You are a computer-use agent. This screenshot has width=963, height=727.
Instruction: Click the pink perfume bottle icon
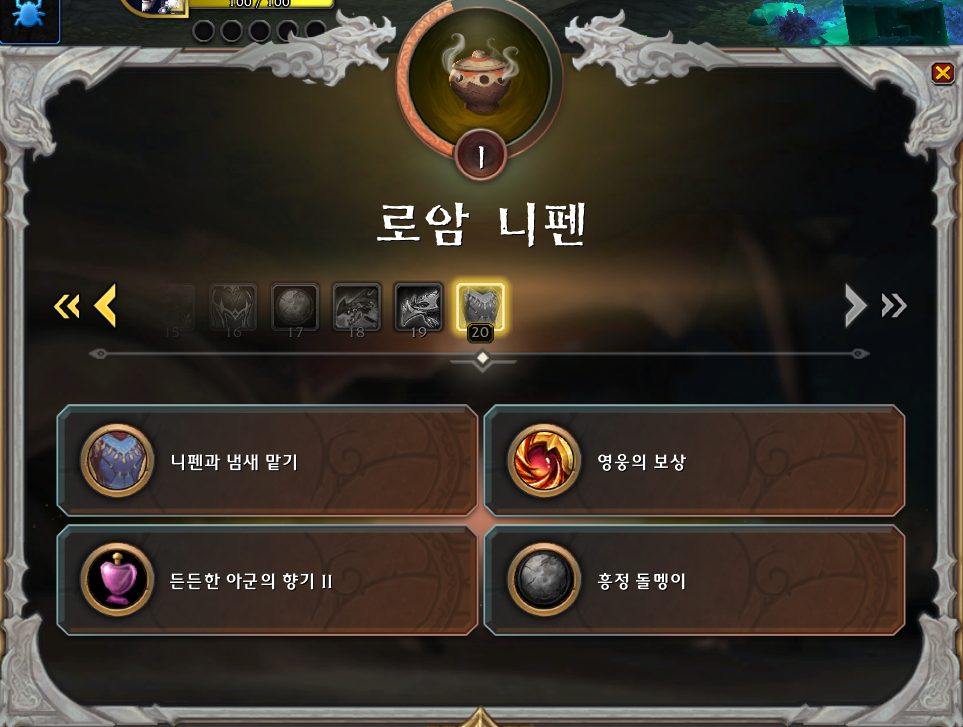117,580
